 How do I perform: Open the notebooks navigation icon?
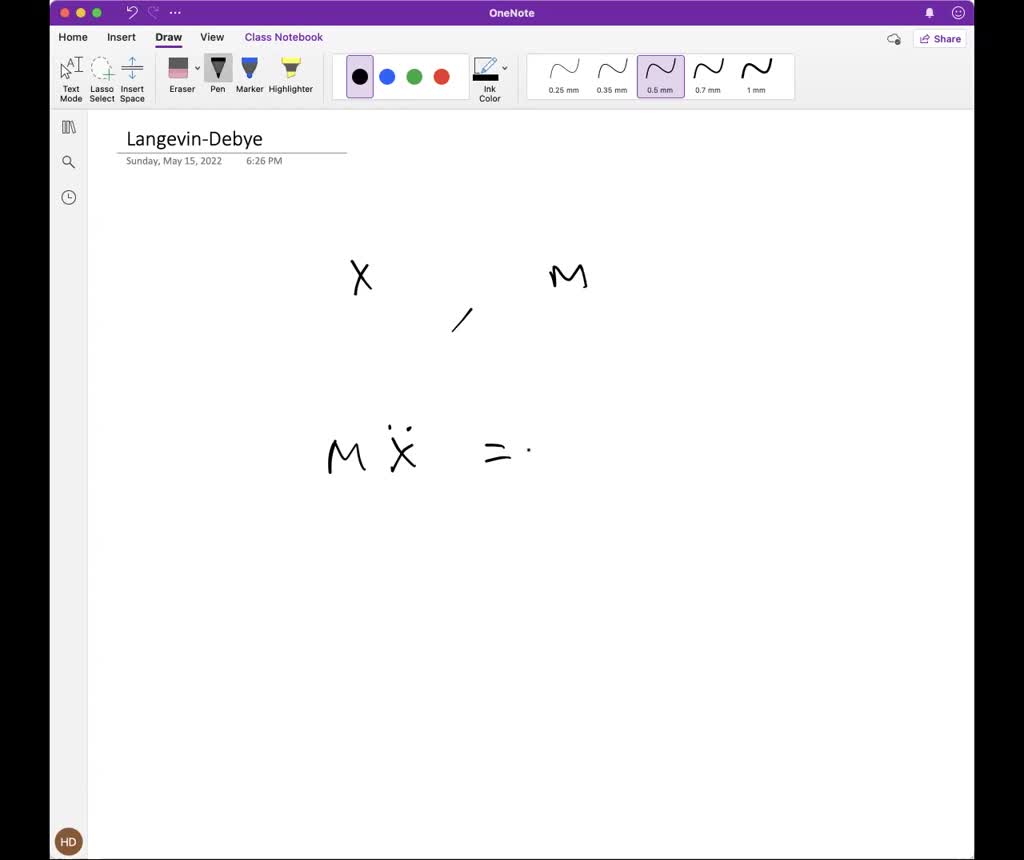[x=69, y=127]
